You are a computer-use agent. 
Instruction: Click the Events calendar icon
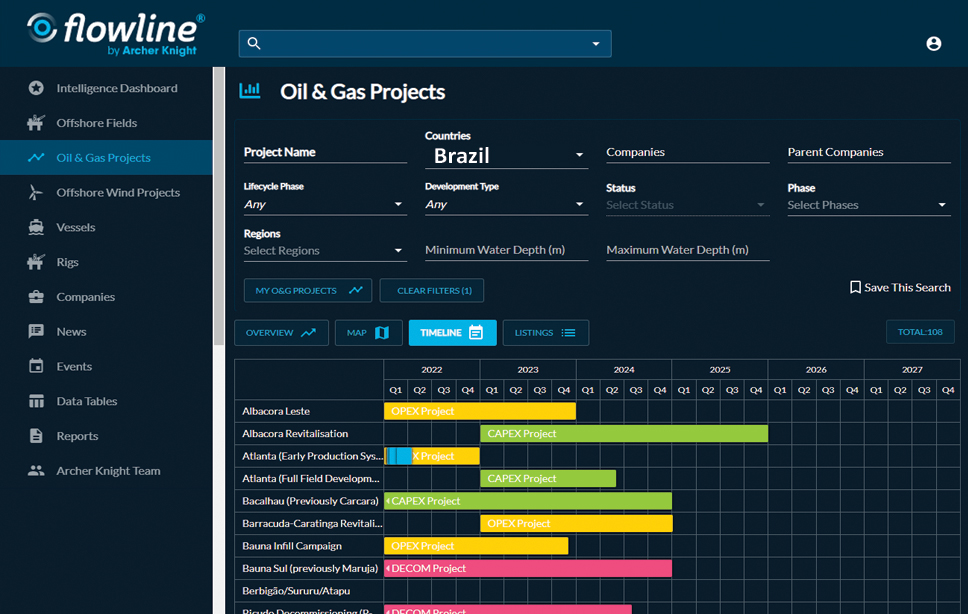point(36,366)
